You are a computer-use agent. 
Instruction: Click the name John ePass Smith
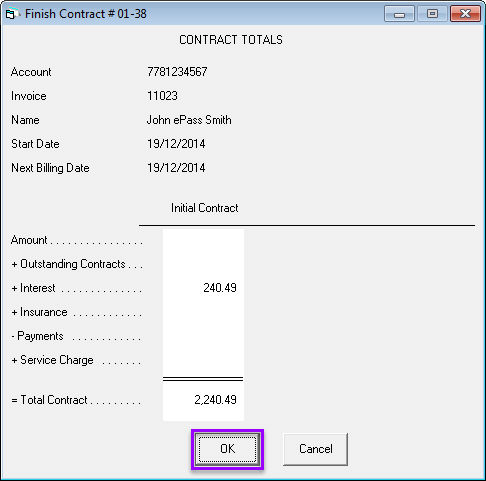[189, 120]
